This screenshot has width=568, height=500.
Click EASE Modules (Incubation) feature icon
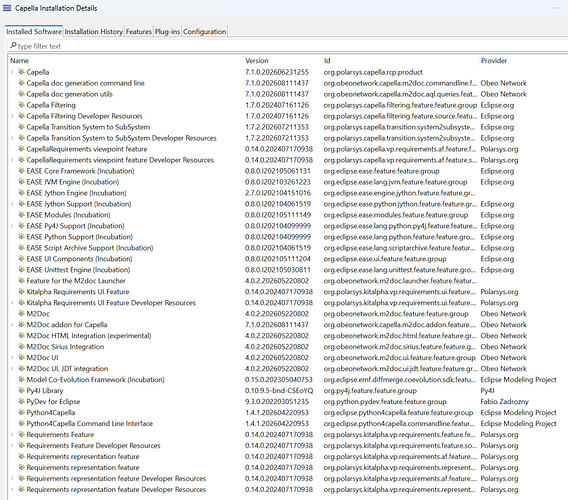[21, 214]
